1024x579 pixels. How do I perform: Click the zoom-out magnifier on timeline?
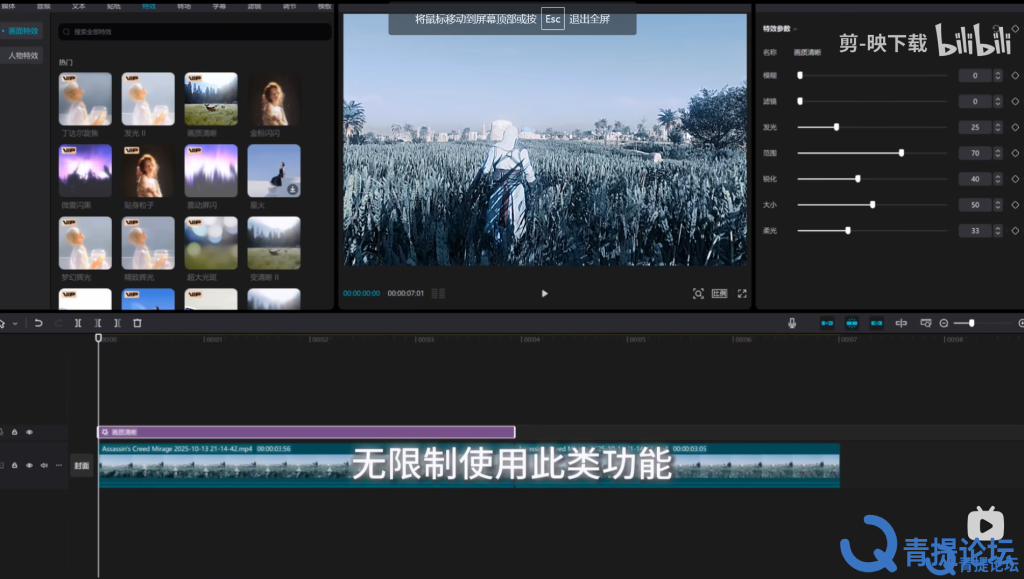(944, 323)
